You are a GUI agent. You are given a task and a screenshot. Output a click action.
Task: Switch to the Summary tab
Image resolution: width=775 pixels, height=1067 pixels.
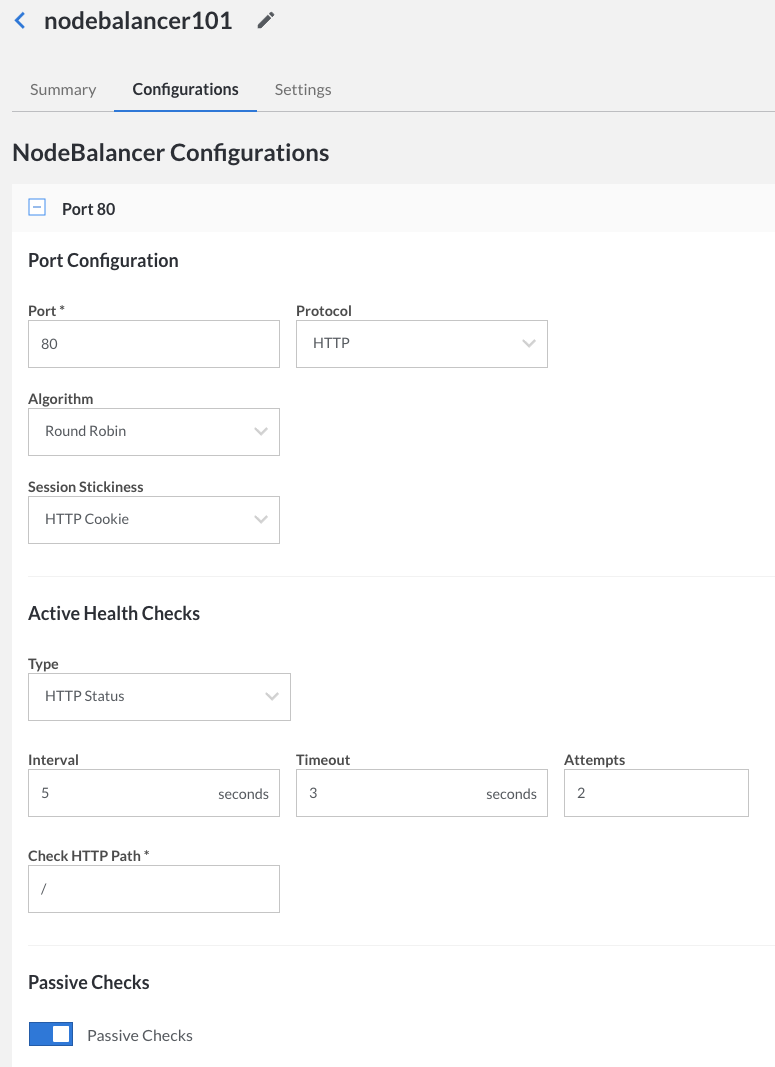[x=62, y=89]
